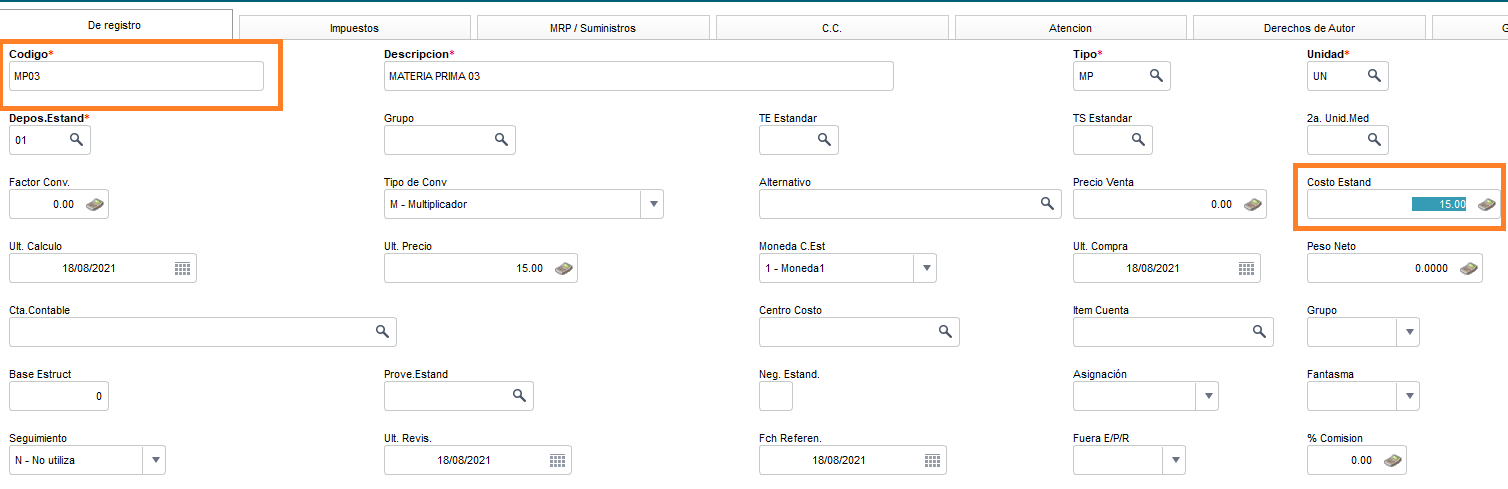Expand the Asignación dropdown
This screenshot has height=489, width=1508.
(x=1208, y=396)
